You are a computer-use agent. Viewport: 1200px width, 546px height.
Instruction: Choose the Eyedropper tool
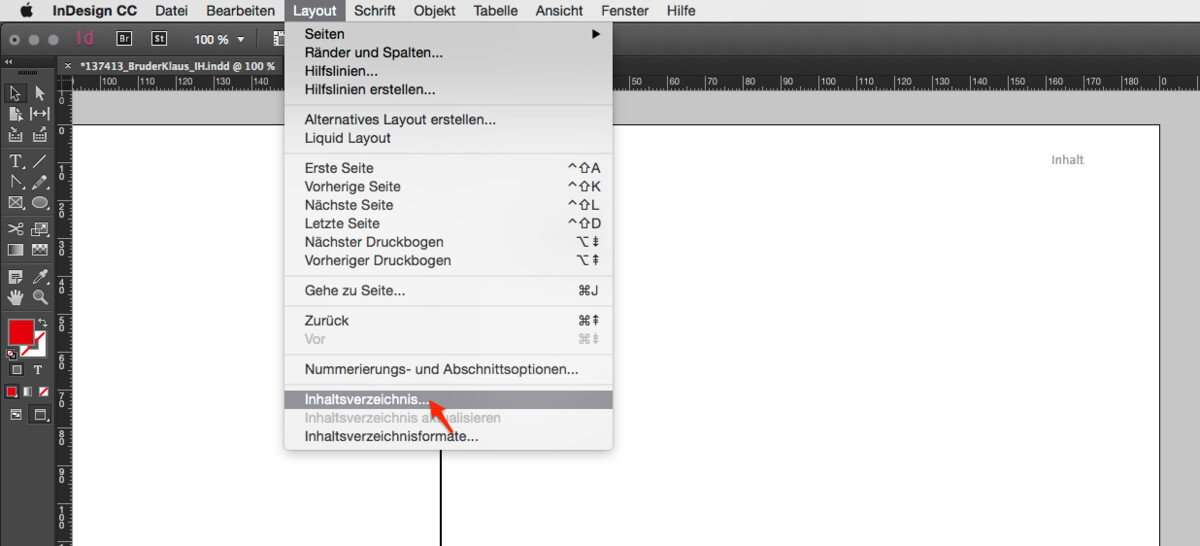(x=40, y=276)
